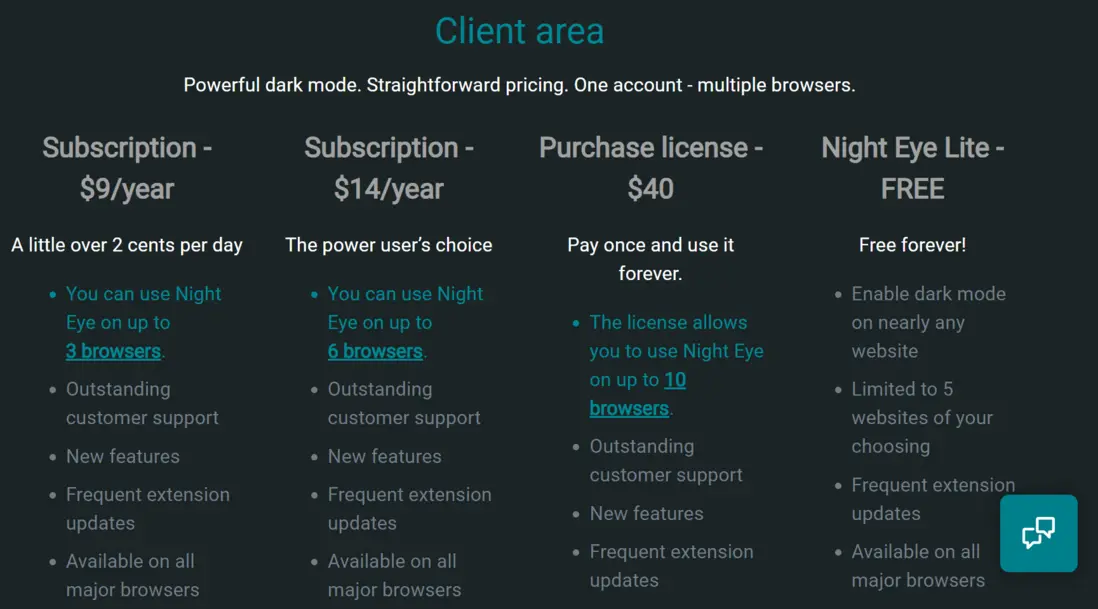
Task: Click "Frequent extension updates" under Purchase license
Action: tap(671, 565)
